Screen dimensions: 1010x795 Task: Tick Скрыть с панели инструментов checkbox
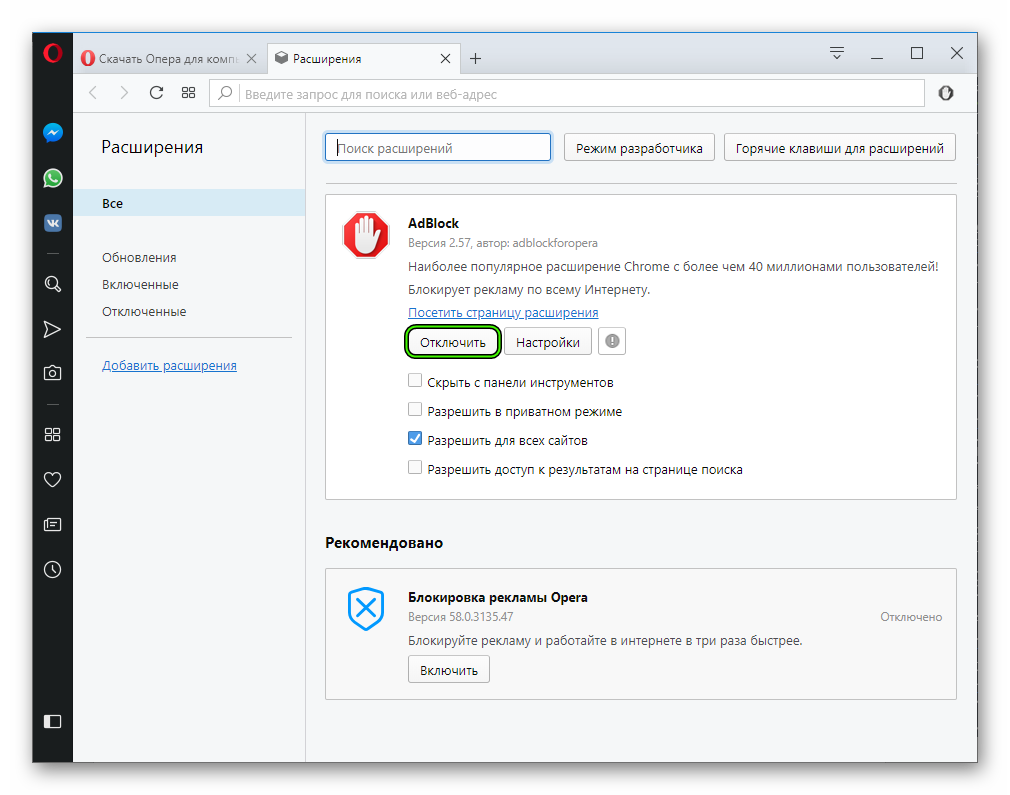pyautogui.click(x=415, y=381)
